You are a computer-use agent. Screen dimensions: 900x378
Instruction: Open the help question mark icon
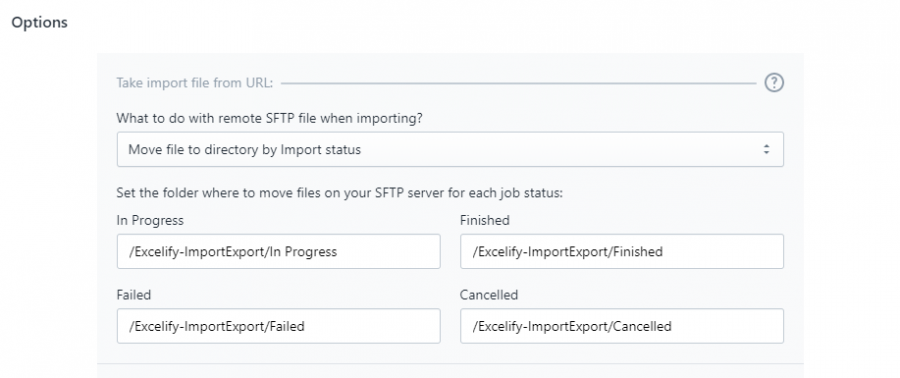[x=774, y=83]
